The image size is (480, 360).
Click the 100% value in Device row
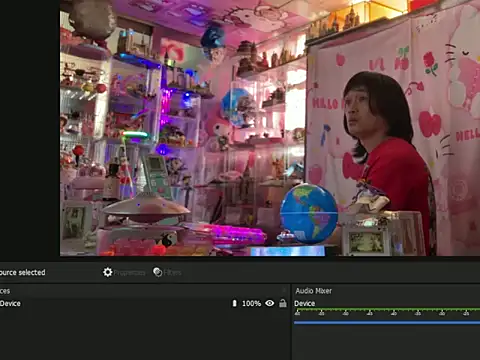[x=251, y=303]
